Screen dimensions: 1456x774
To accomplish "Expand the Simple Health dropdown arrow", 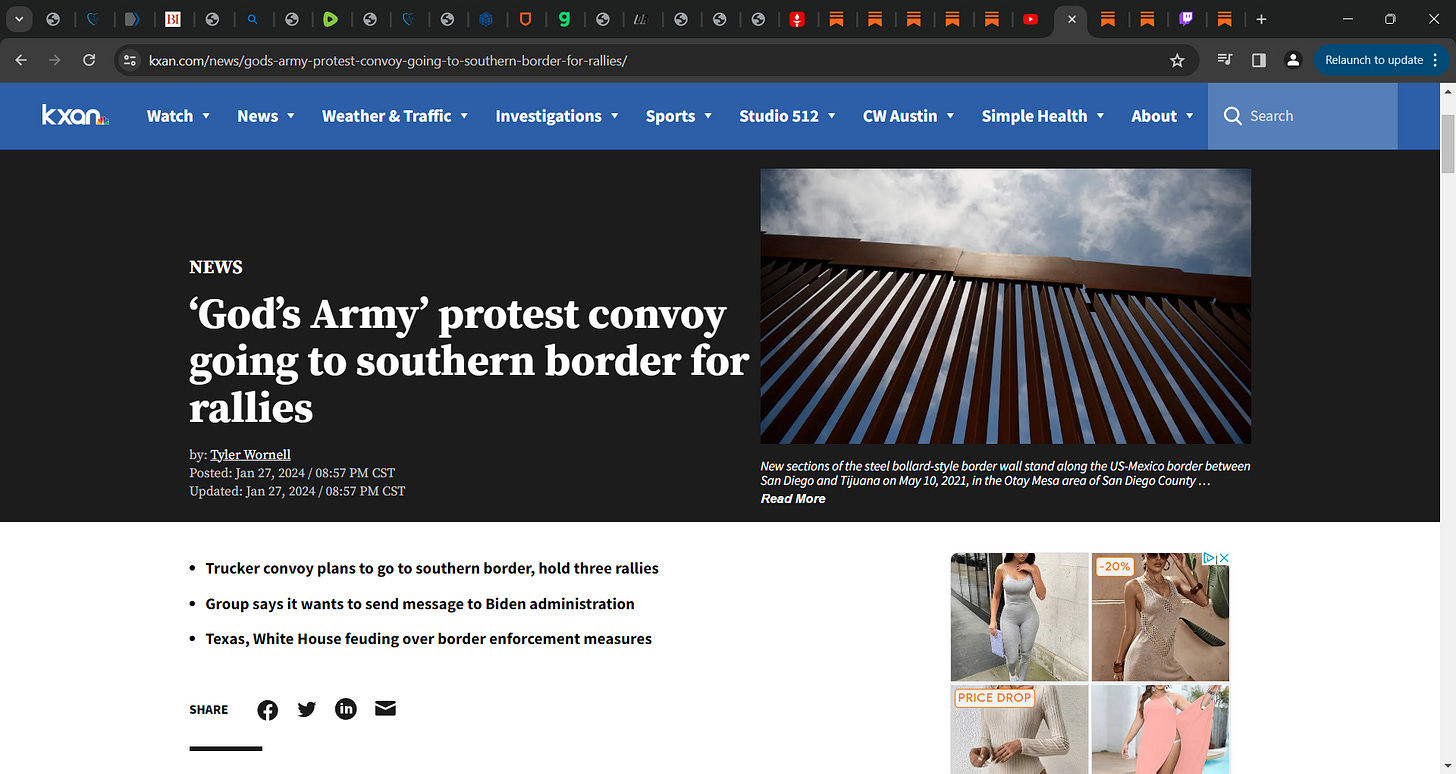I will (x=1100, y=116).
